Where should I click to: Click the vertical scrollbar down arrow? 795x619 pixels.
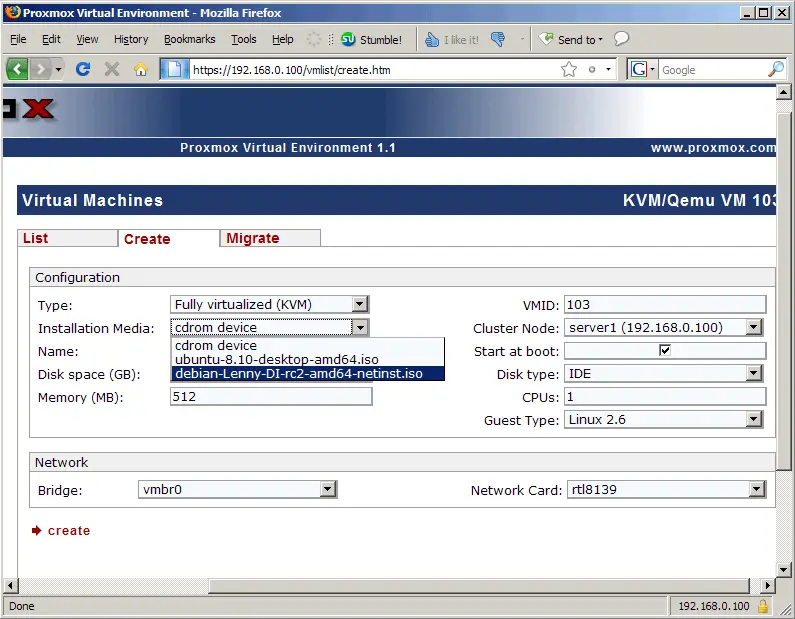[783, 570]
